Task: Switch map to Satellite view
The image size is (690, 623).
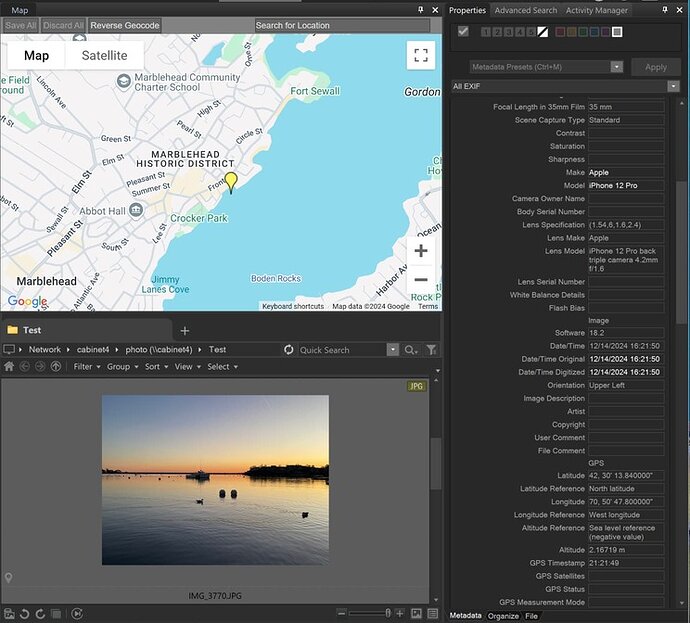Action: pyautogui.click(x=104, y=56)
